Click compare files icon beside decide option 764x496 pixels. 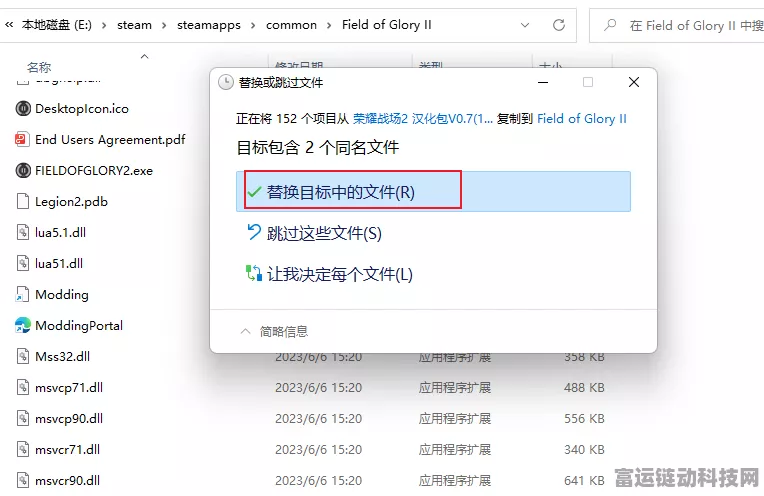click(x=253, y=273)
